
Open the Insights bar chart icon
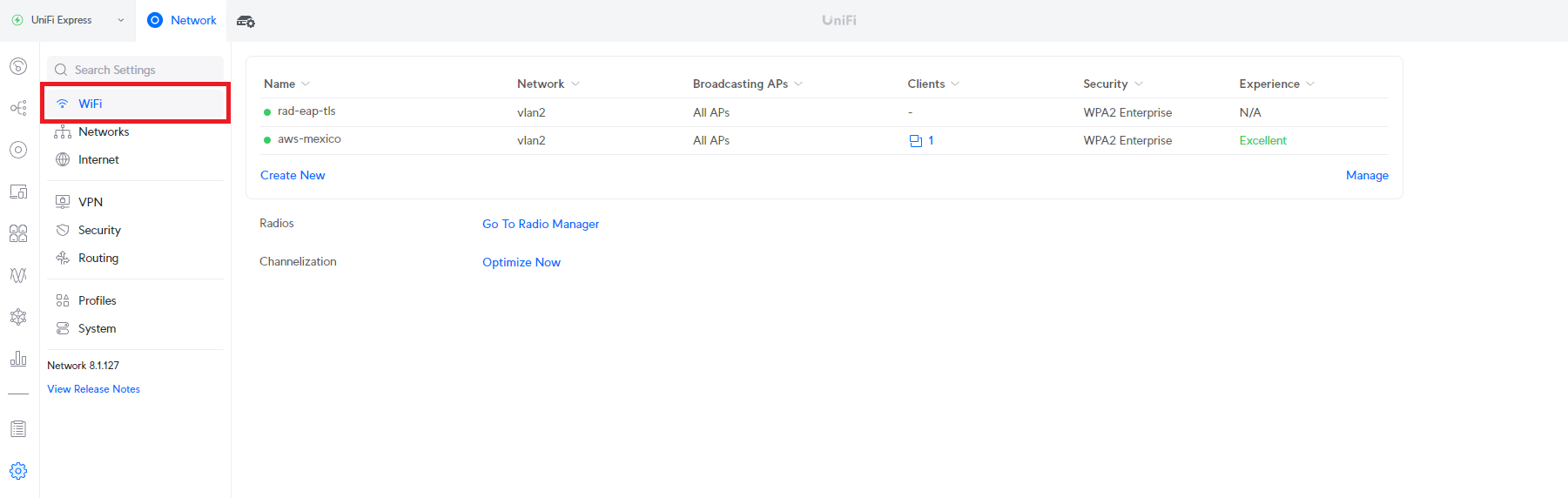point(18,359)
